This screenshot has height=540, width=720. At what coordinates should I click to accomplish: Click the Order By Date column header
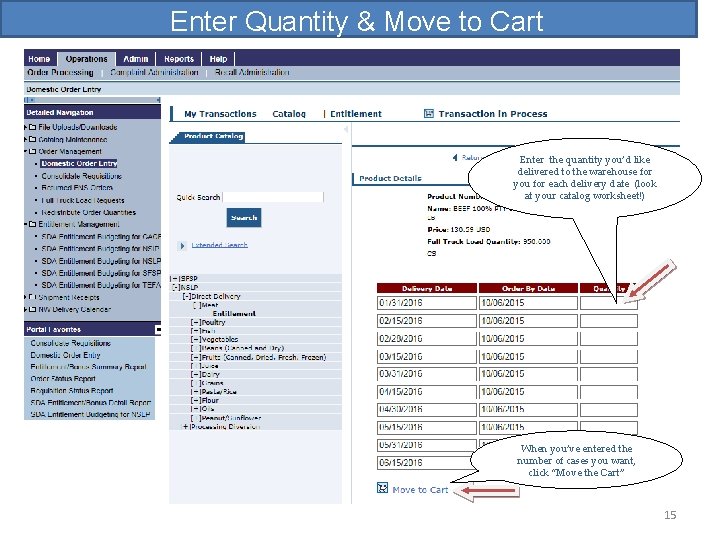point(529,288)
